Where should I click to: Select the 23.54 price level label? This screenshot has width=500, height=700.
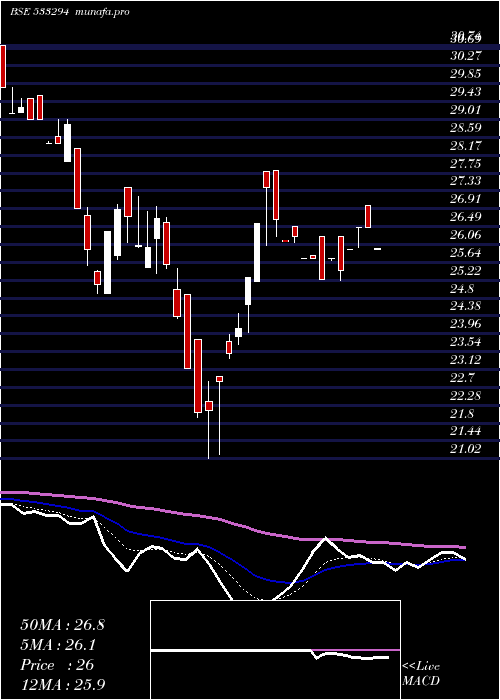point(466,342)
